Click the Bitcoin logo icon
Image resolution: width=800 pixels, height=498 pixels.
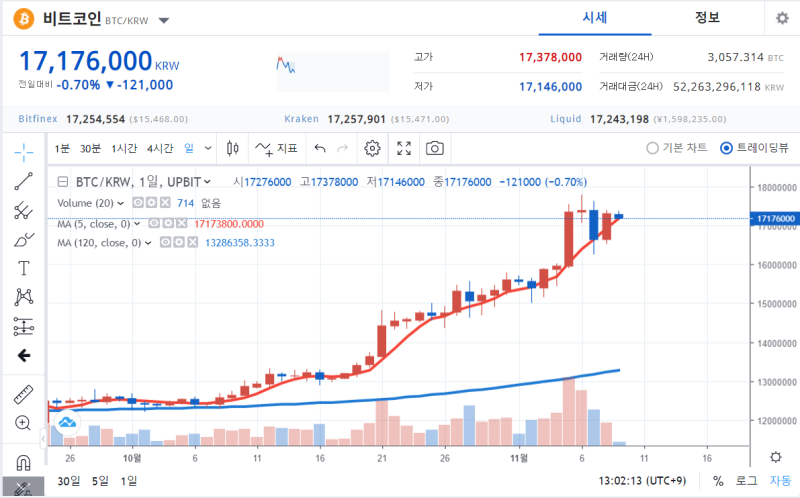pos(23,19)
